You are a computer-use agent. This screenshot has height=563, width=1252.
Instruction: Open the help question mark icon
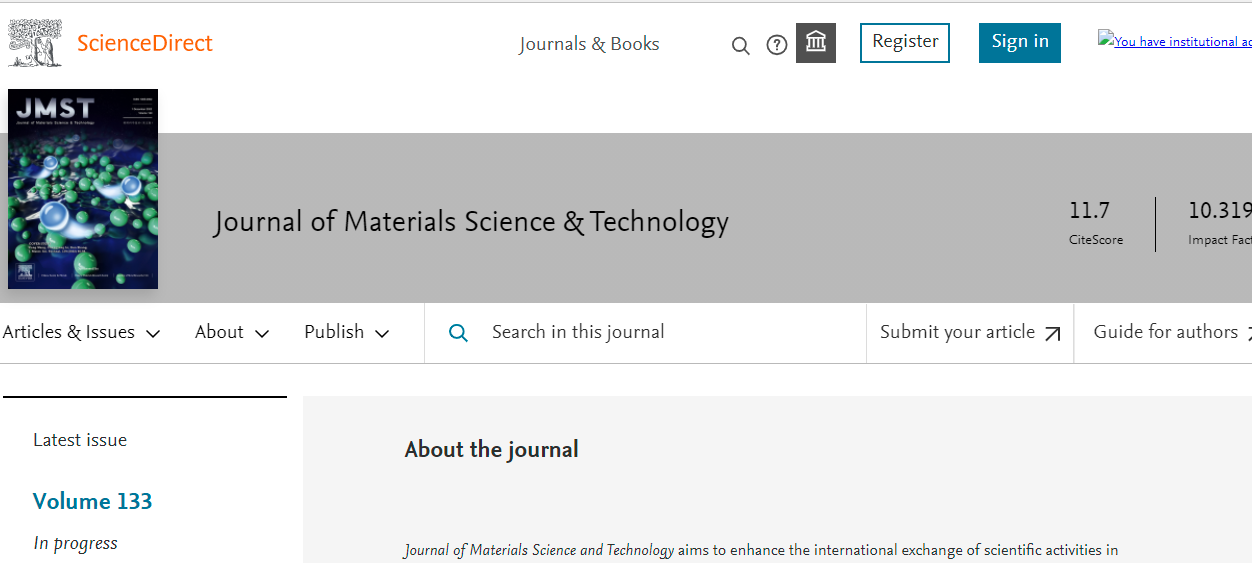coord(777,45)
